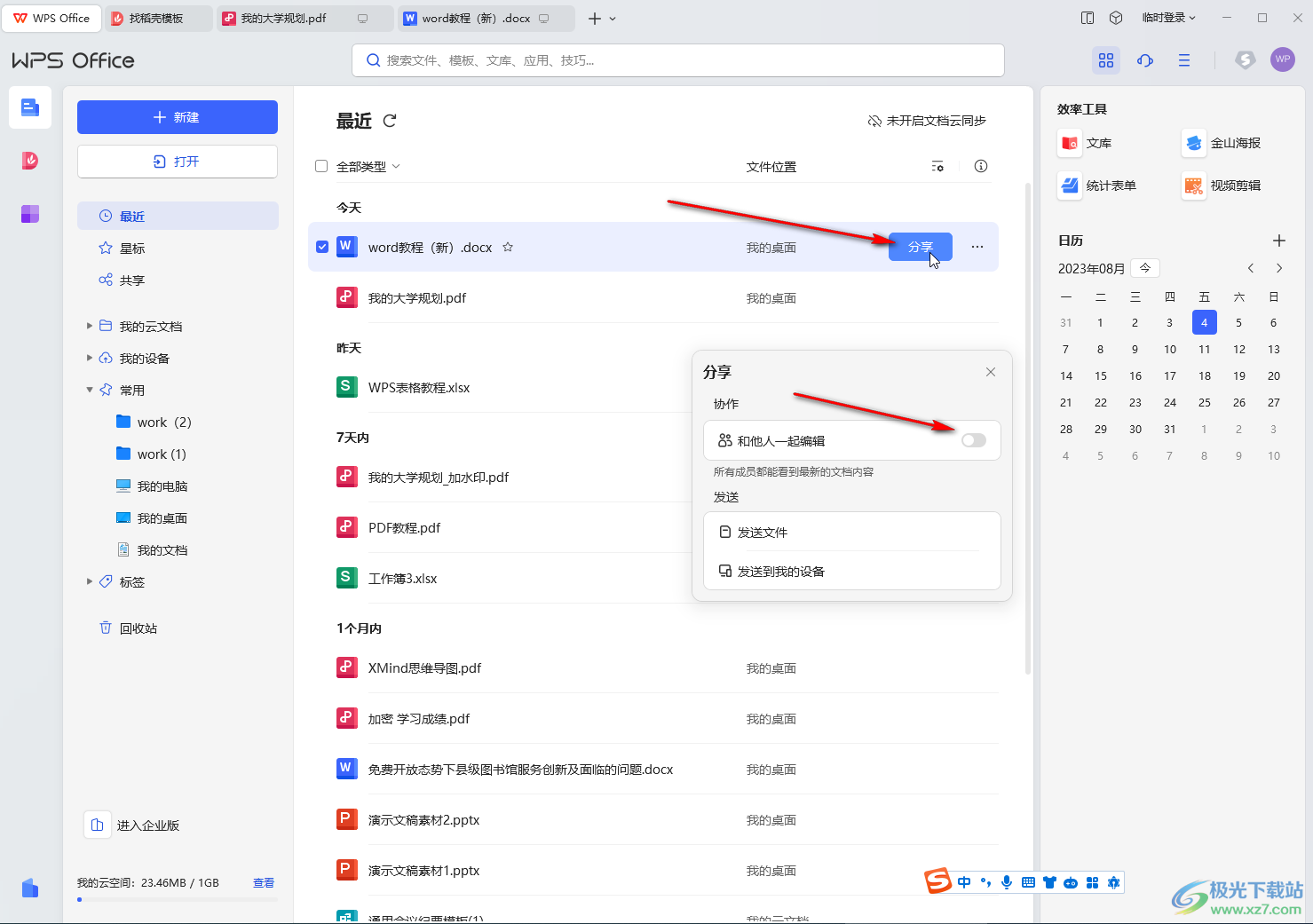This screenshot has width=1313, height=924.
Task: Open the 视频剪辑 tool
Action: click(x=1222, y=186)
